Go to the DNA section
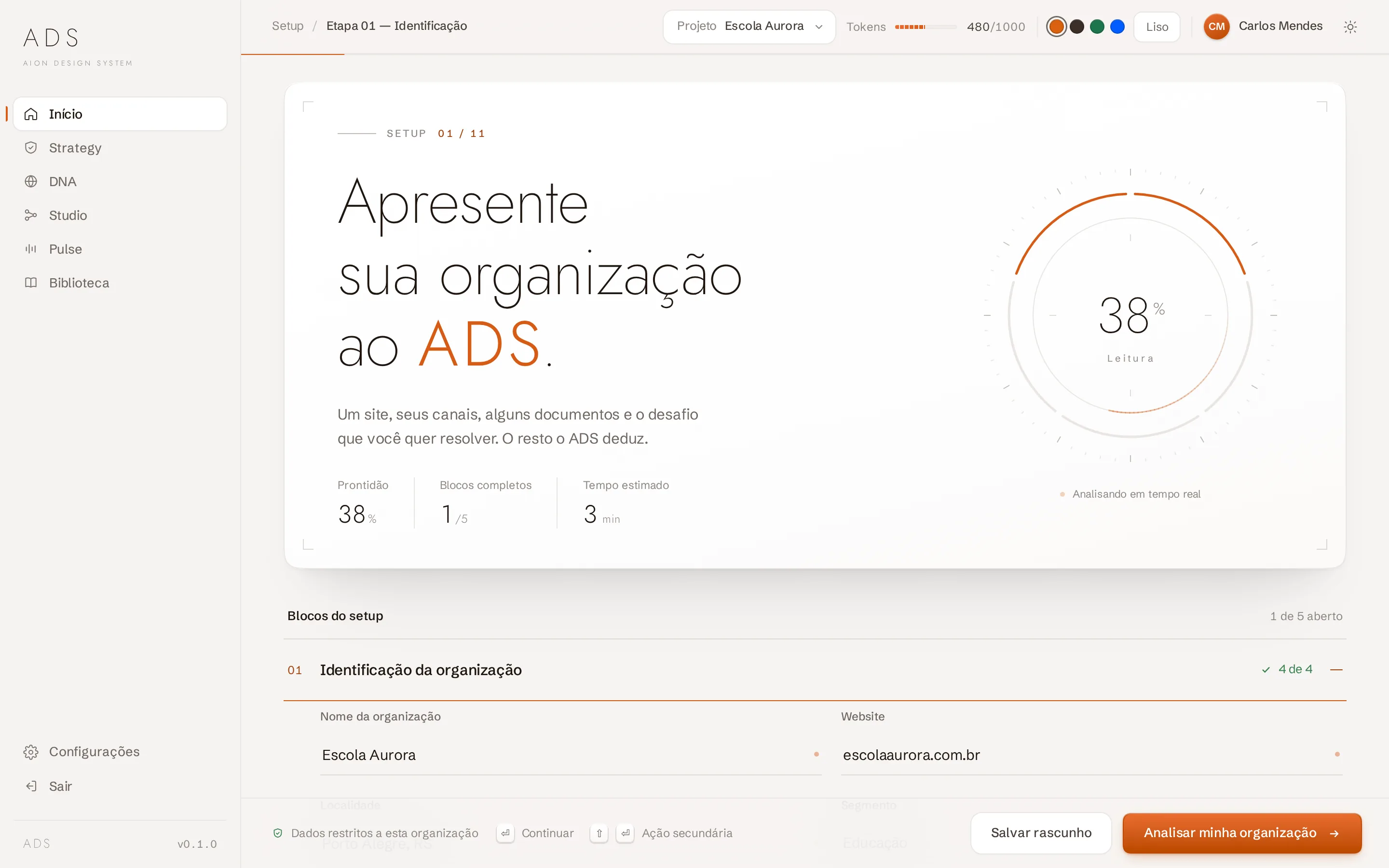This screenshot has width=1389, height=868. (120, 182)
